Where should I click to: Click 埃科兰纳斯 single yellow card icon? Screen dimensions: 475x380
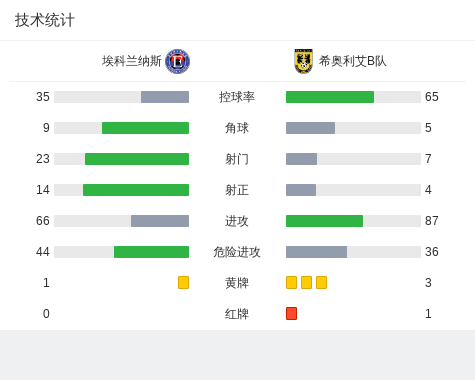click(x=183, y=282)
